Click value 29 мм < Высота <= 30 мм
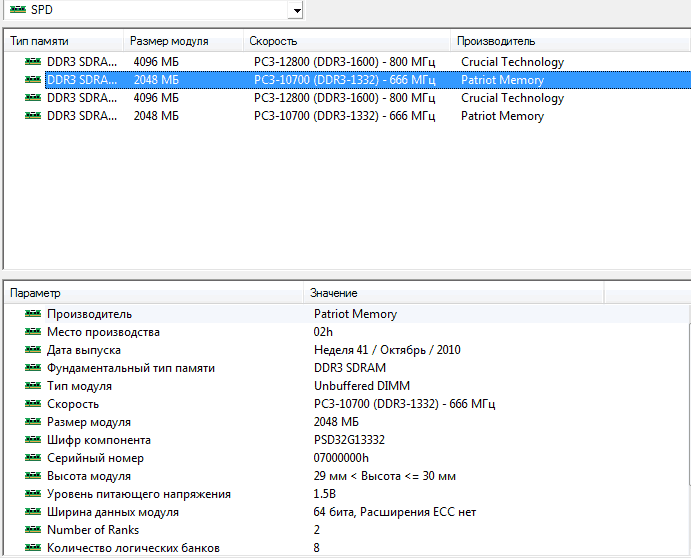The height and width of the screenshot is (558, 691). pos(385,476)
